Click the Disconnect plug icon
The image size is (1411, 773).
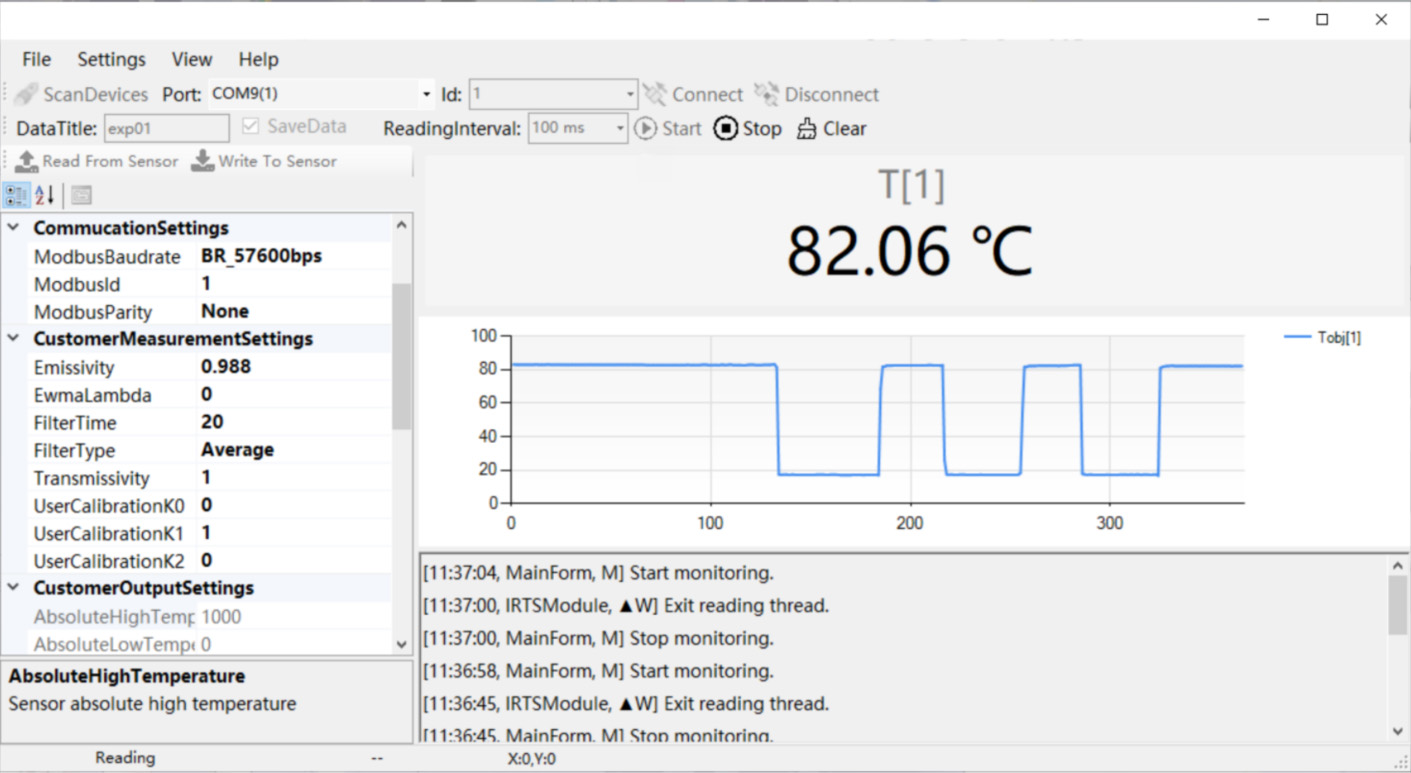767,94
